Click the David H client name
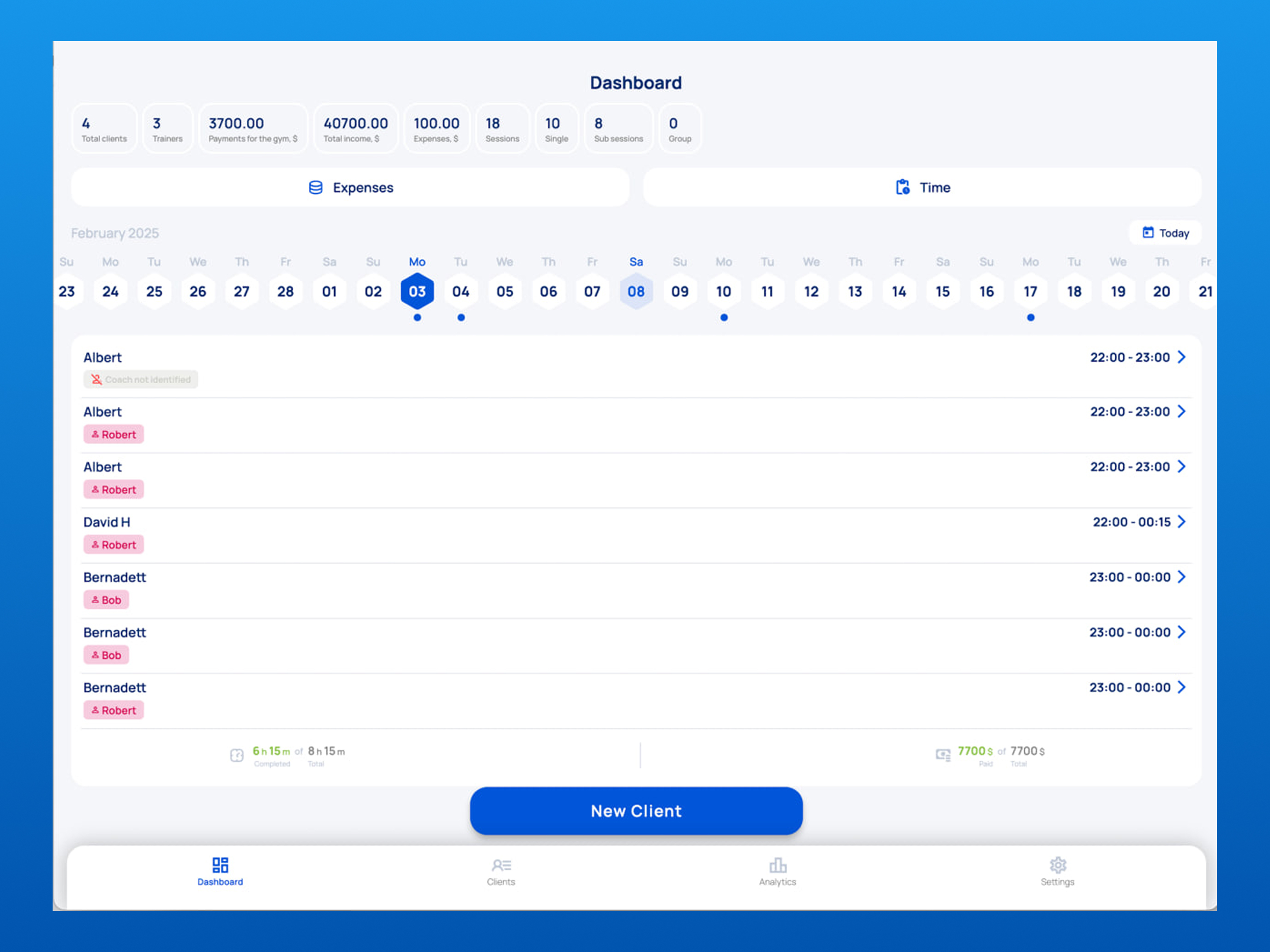The width and height of the screenshot is (1270, 952). click(x=107, y=522)
